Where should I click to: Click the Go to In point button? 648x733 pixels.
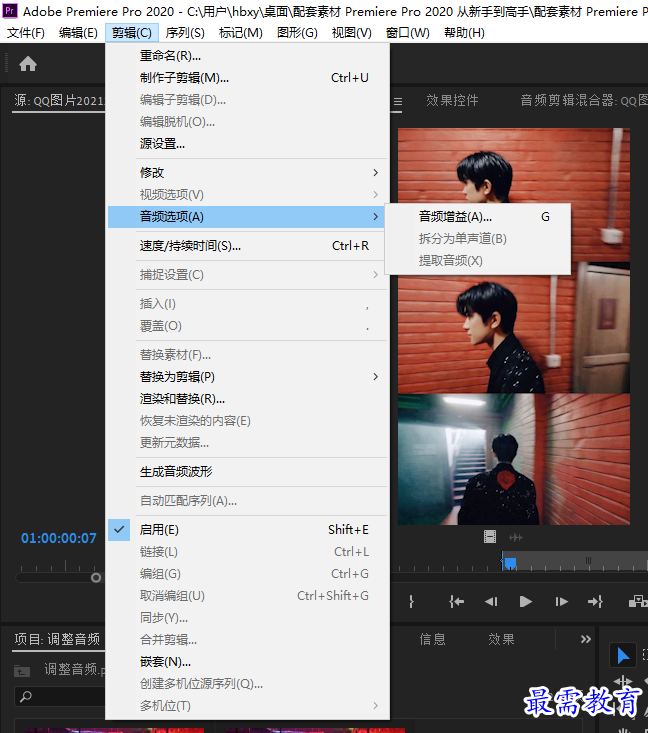point(456,601)
